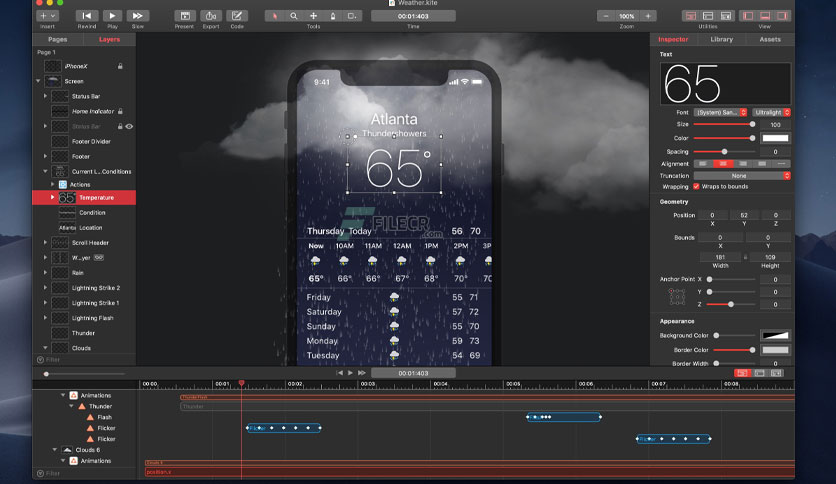The width and height of the screenshot is (836, 484).
Task: Expand the Rain layer
Action: coord(45,272)
